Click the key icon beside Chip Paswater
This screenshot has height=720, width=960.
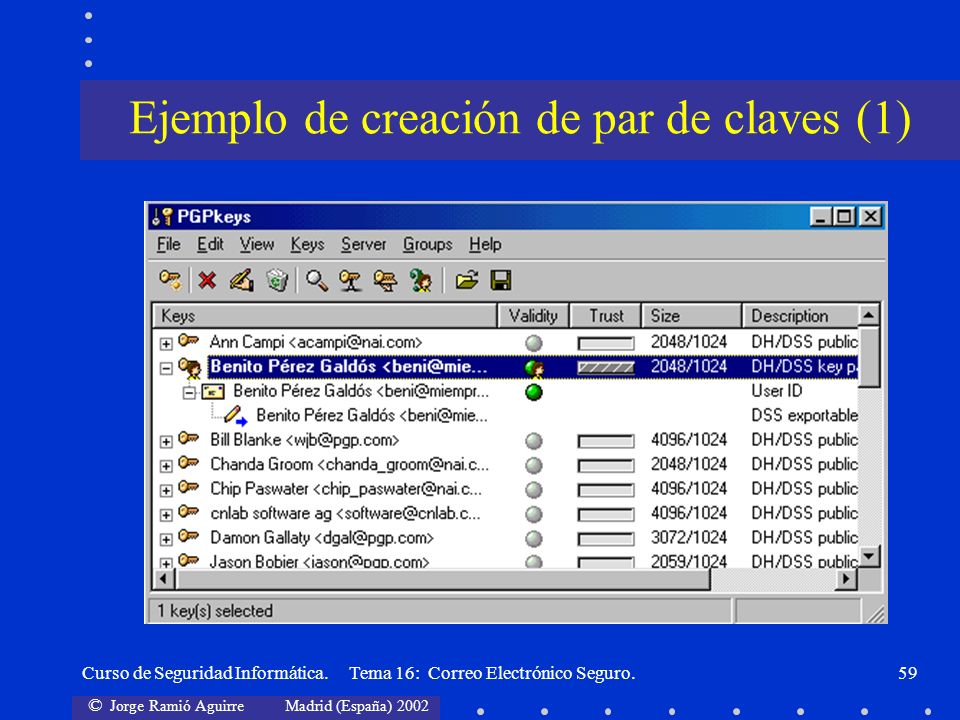tap(189, 487)
